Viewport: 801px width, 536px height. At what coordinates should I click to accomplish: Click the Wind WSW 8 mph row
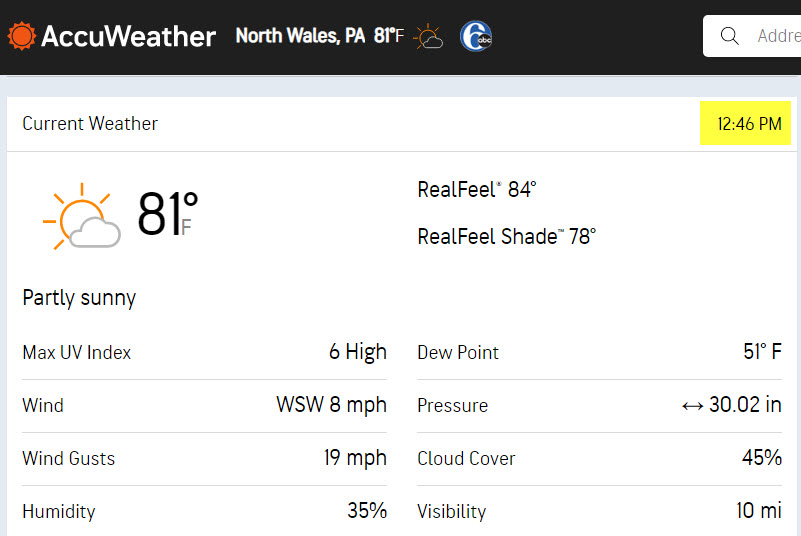(x=204, y=406)
